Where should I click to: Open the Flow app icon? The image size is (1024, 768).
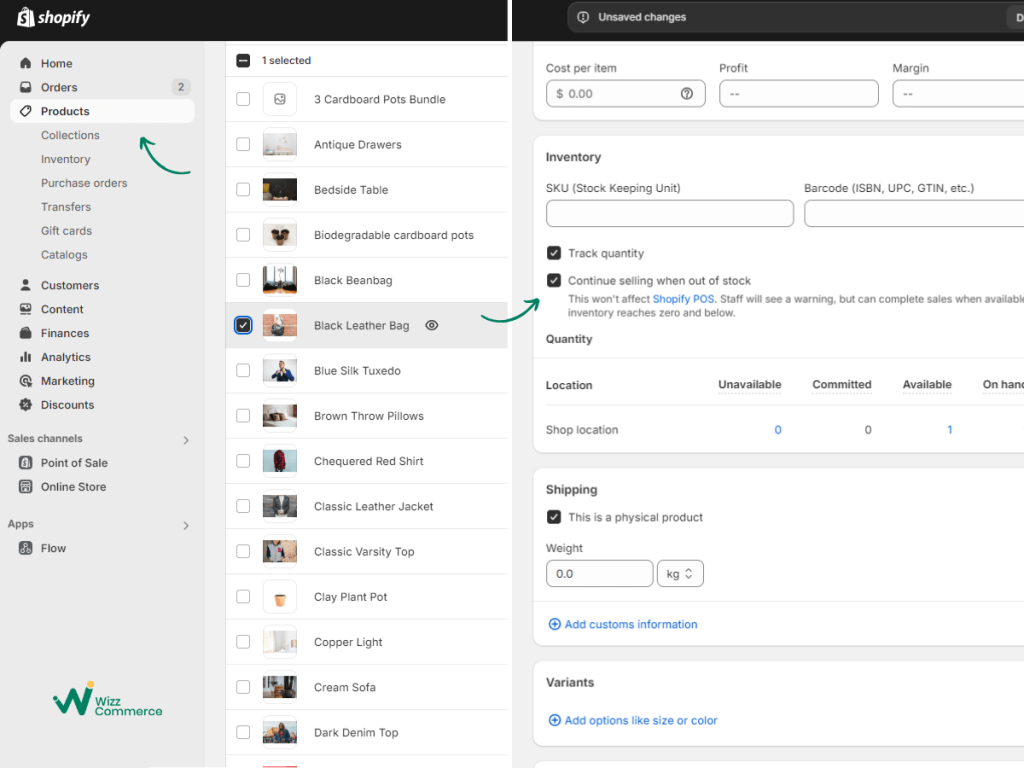pyautogui.click(x=25, y=548)
